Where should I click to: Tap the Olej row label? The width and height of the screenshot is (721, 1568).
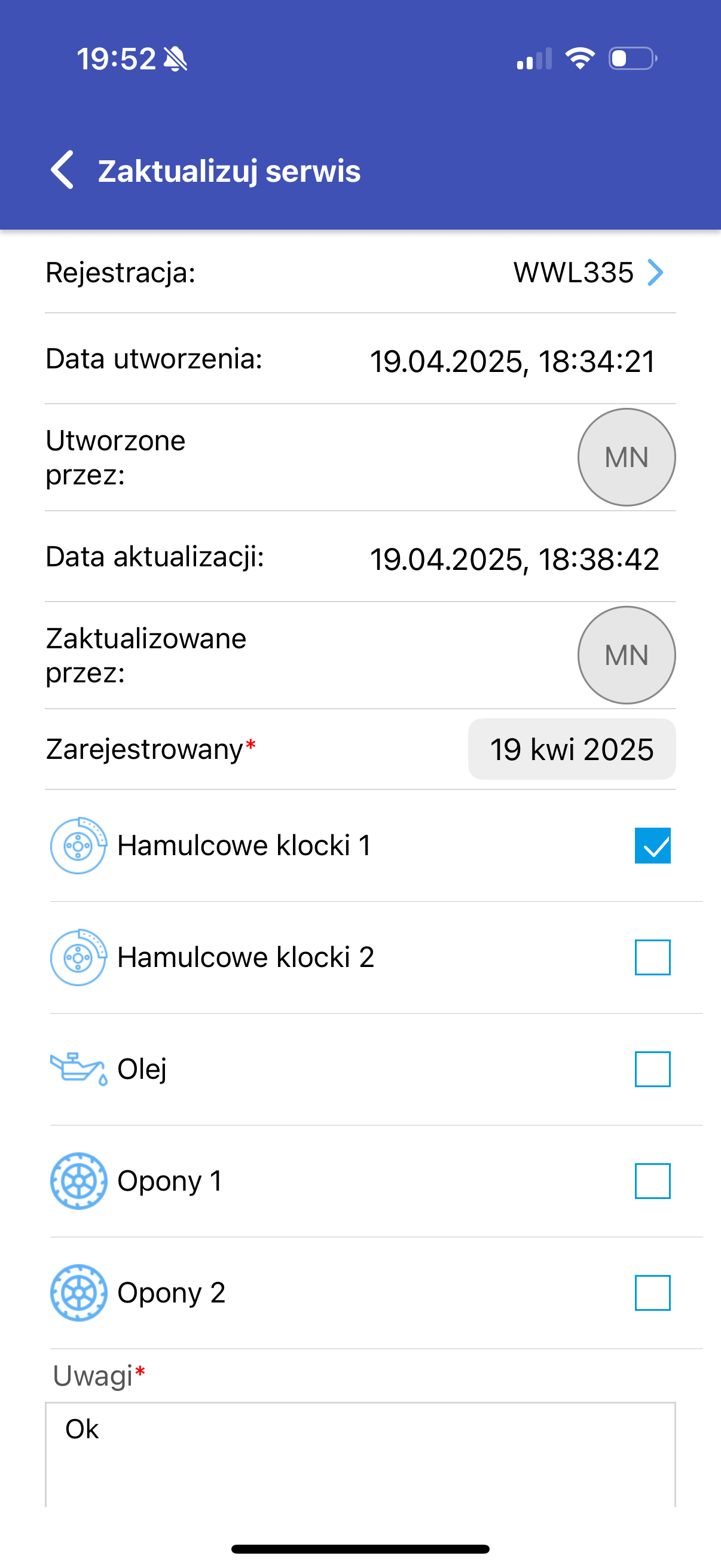click(142, 1069)
